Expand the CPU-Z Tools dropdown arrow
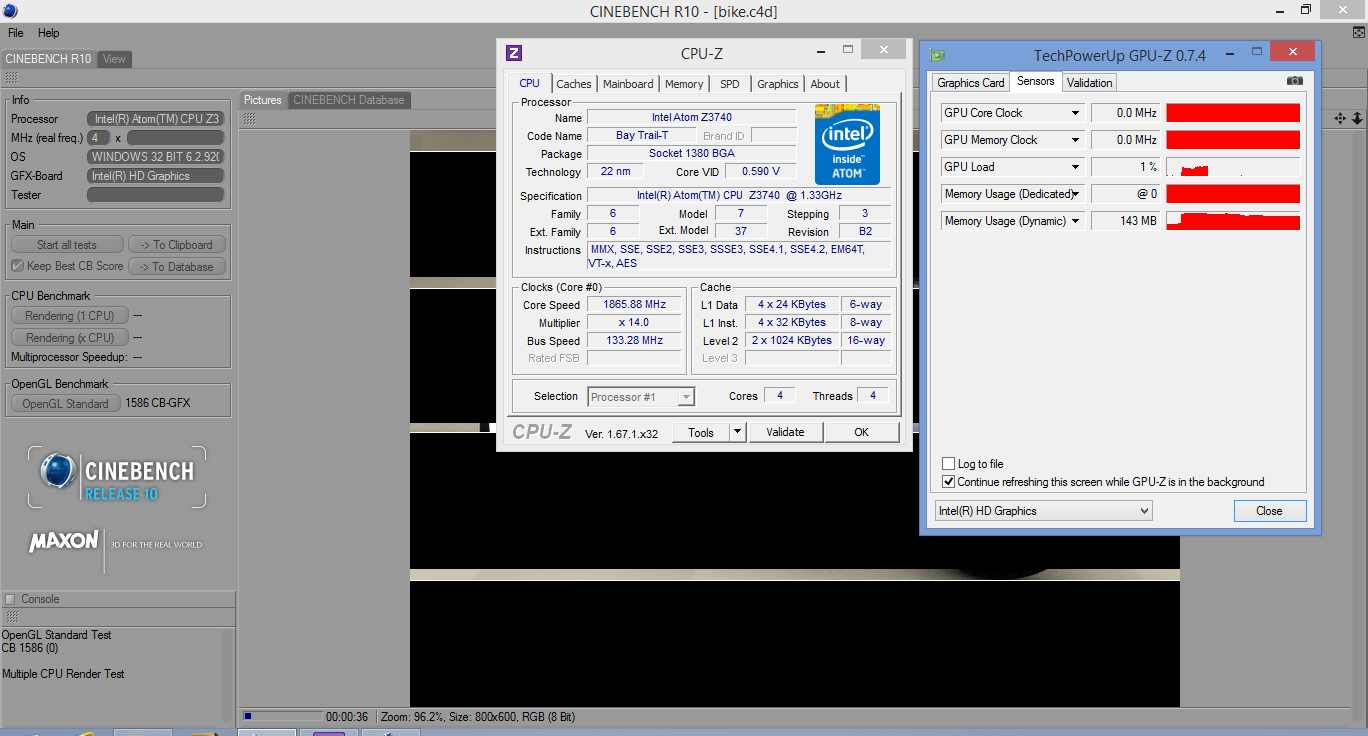The image size is (1368, 736). (737, 432)
